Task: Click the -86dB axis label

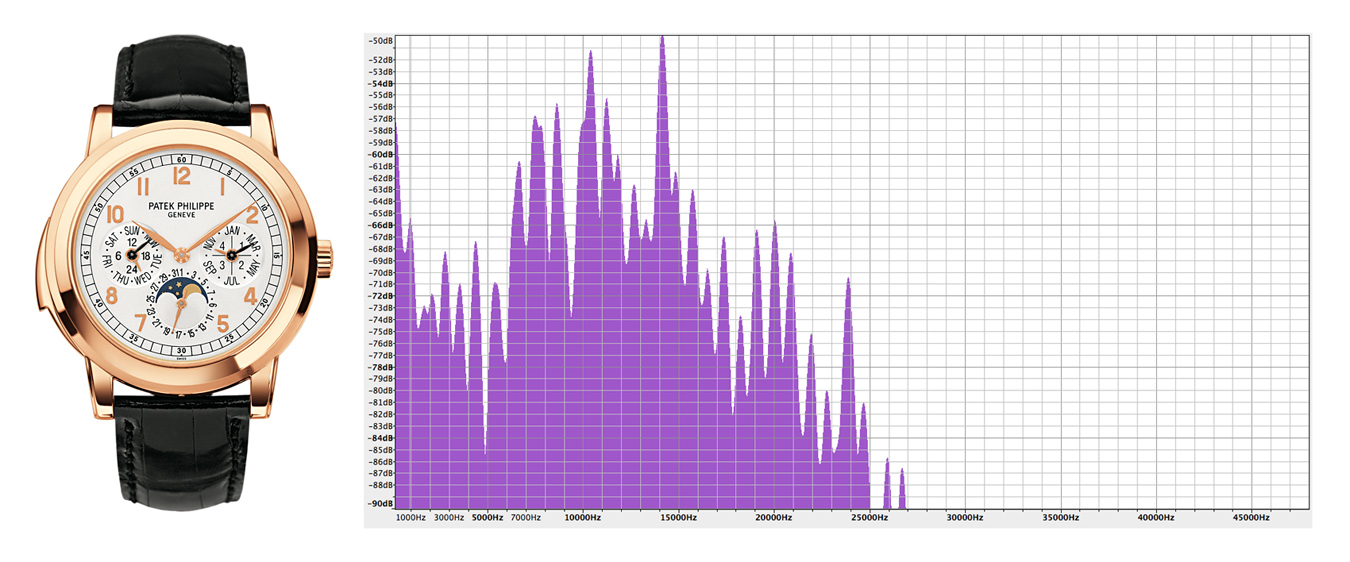Action: click(381, 461)
